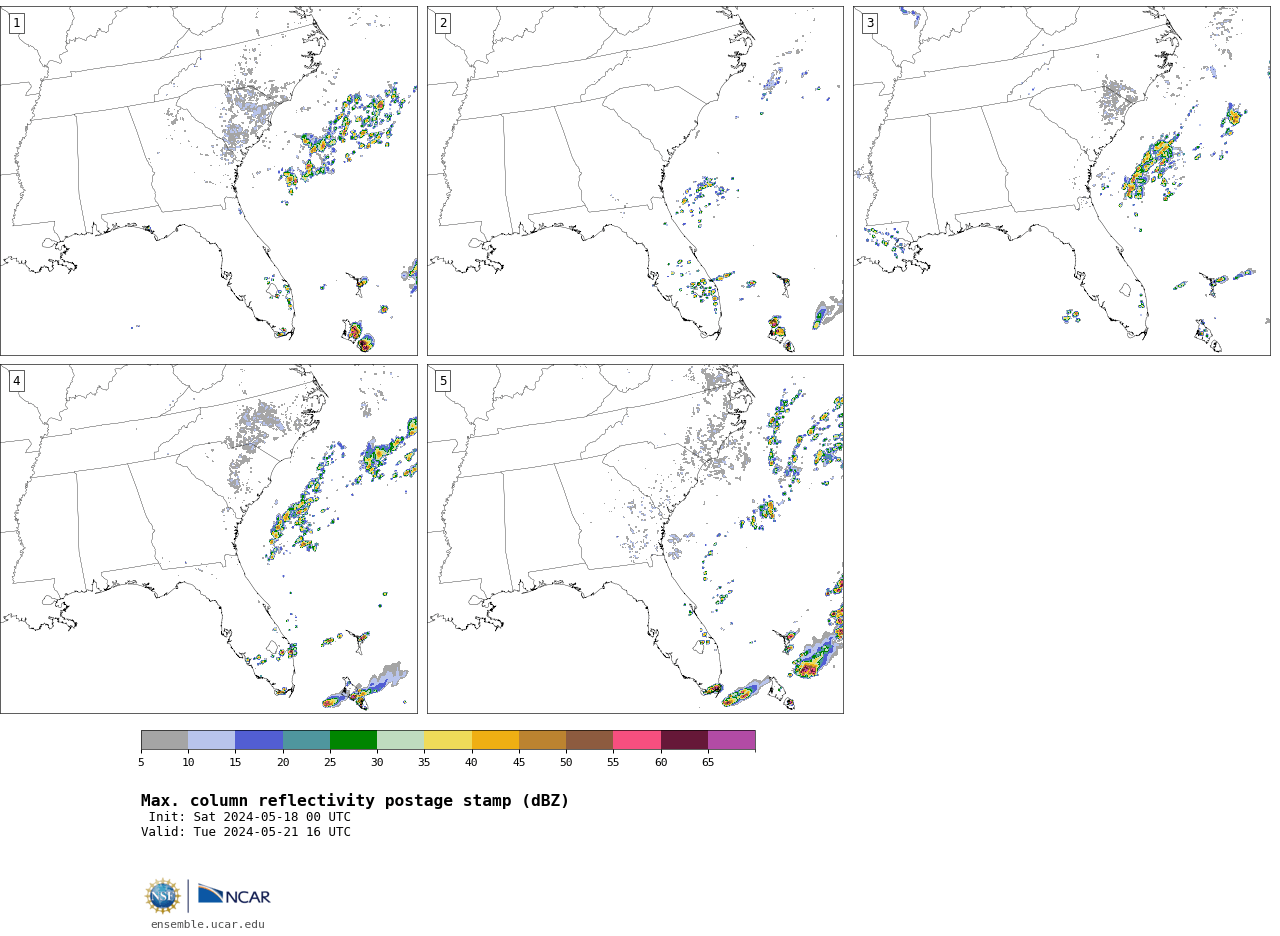This screenshot has width=1280, height=936.
Task: Click the 20 tick label on the colorbar
Action: [x=283, y=763]
